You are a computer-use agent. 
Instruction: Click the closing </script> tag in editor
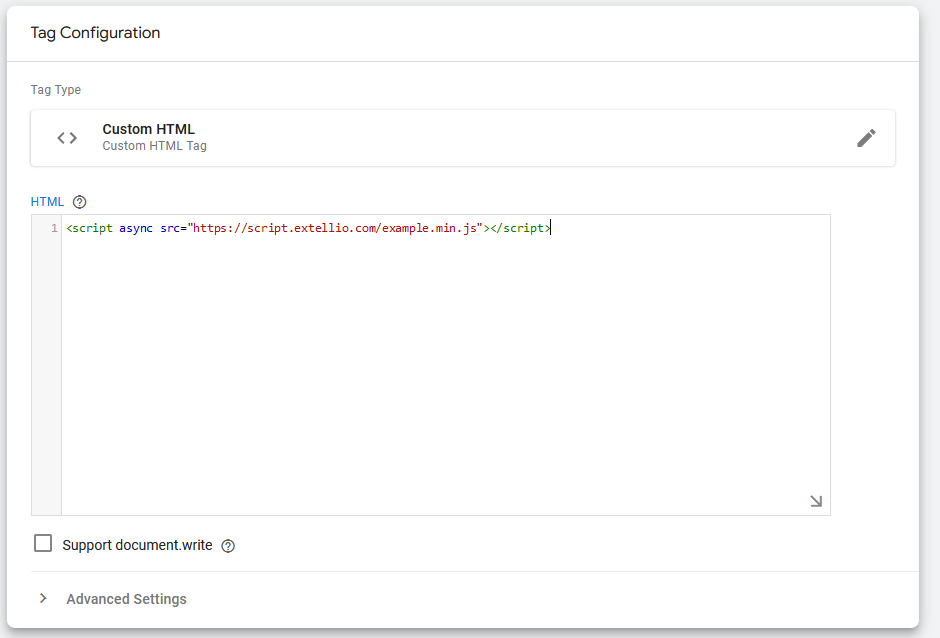(521, 228)
